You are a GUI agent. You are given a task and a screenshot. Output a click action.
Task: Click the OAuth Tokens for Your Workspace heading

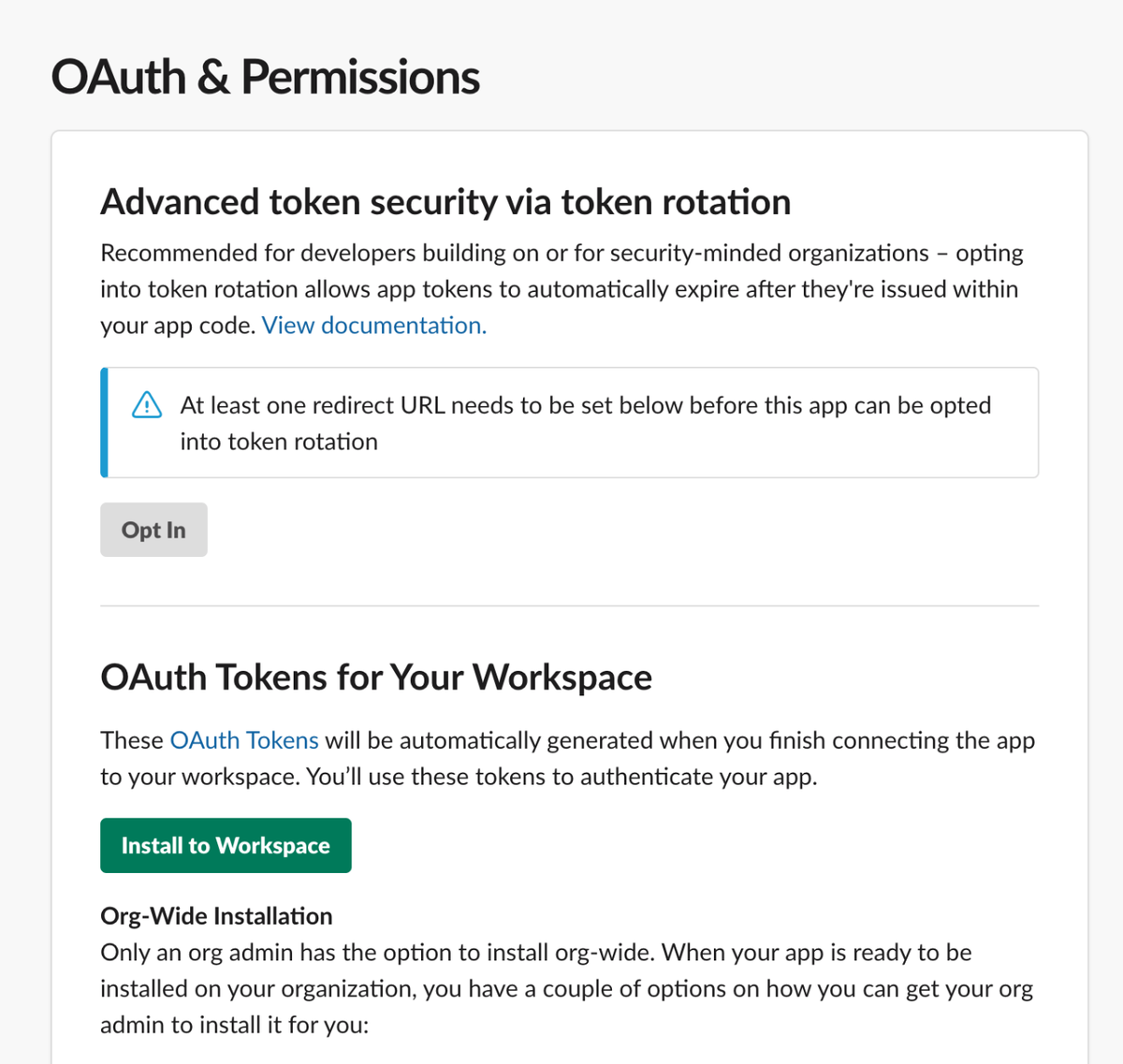click(376, 678)
